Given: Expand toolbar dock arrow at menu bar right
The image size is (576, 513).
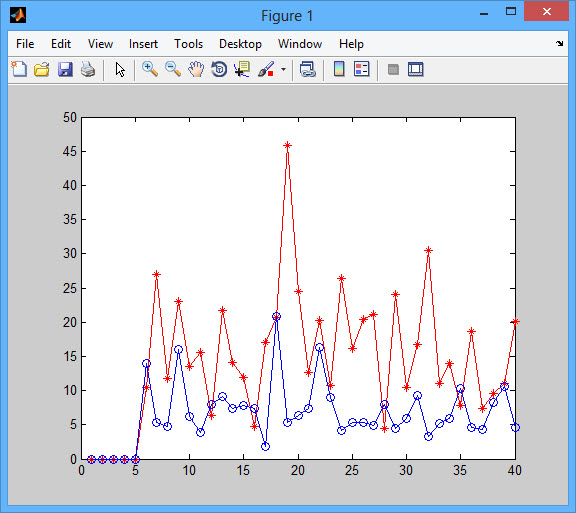Looking at the screenshot, I should (559, 44).
